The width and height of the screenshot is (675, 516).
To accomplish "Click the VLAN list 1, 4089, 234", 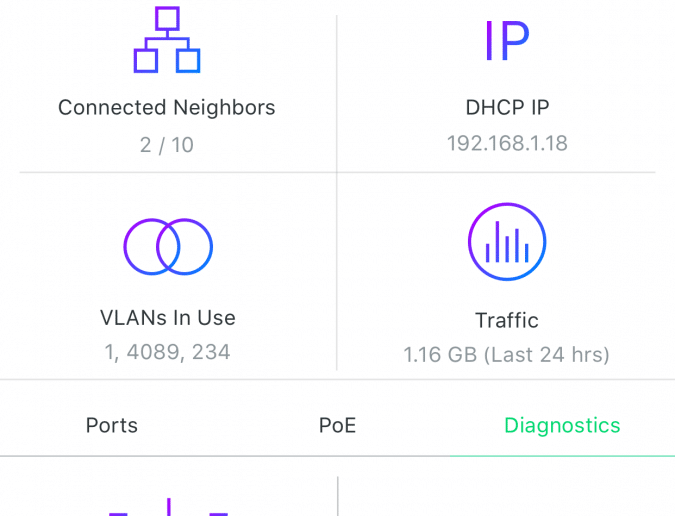I will tap(167, 352).
